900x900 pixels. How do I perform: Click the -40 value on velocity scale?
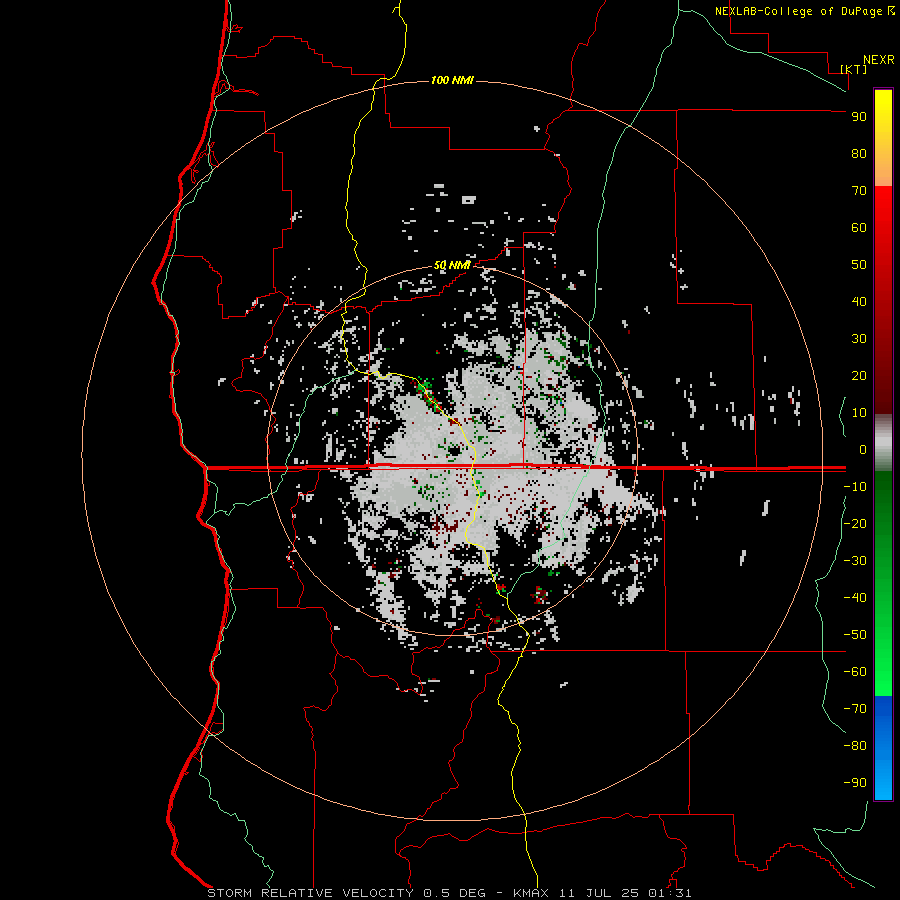pos(855,598)
